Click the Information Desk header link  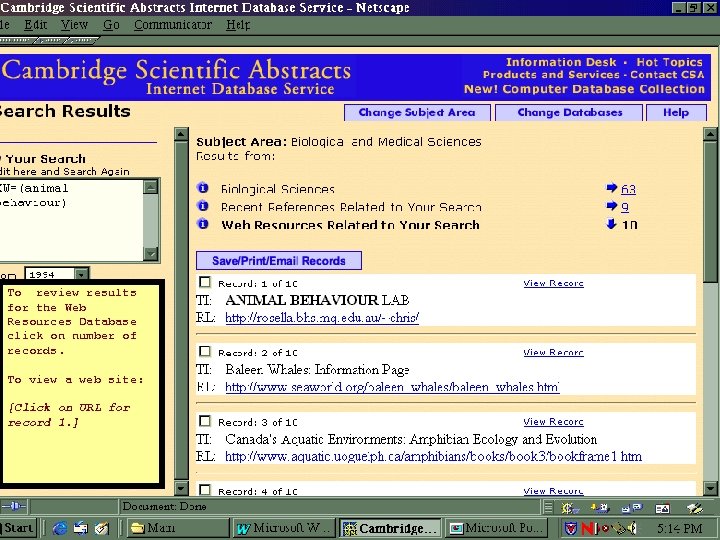click(x=561, y=62)
